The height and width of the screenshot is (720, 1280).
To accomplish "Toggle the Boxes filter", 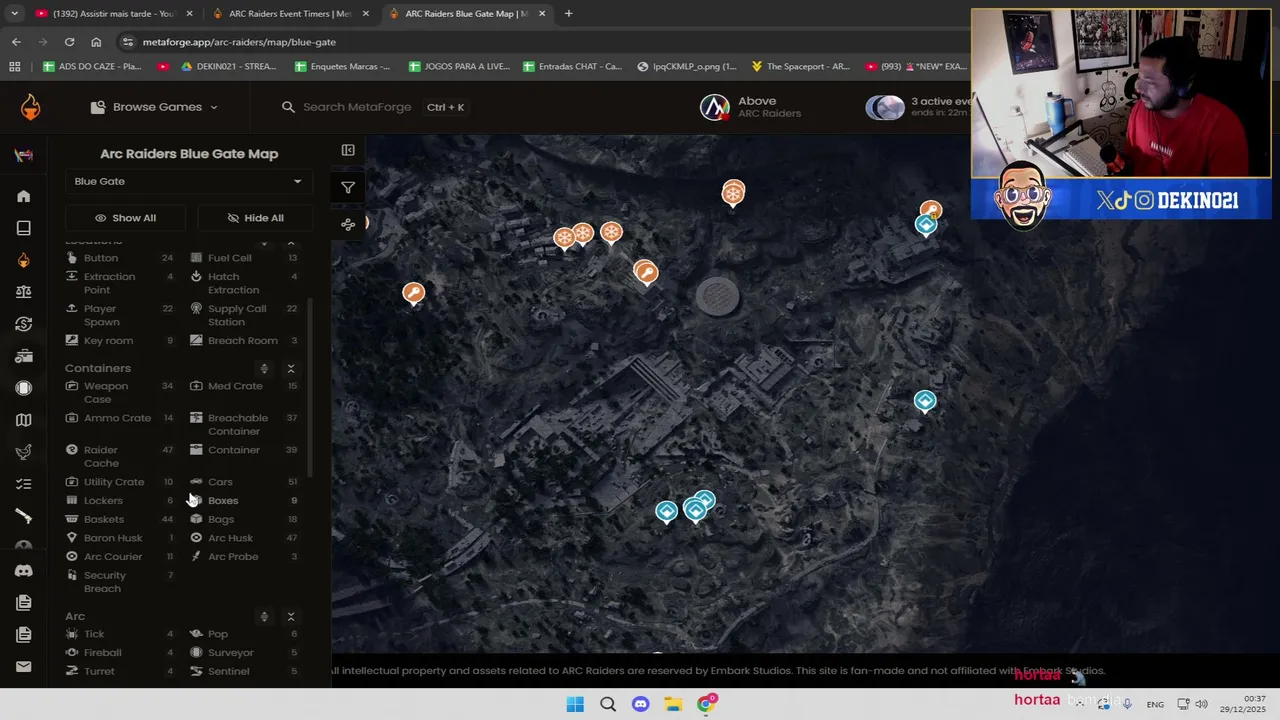I will point(243,500).
